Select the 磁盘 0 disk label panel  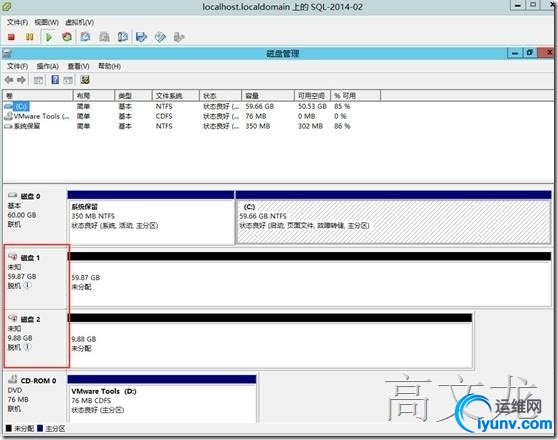click(35, 216)
